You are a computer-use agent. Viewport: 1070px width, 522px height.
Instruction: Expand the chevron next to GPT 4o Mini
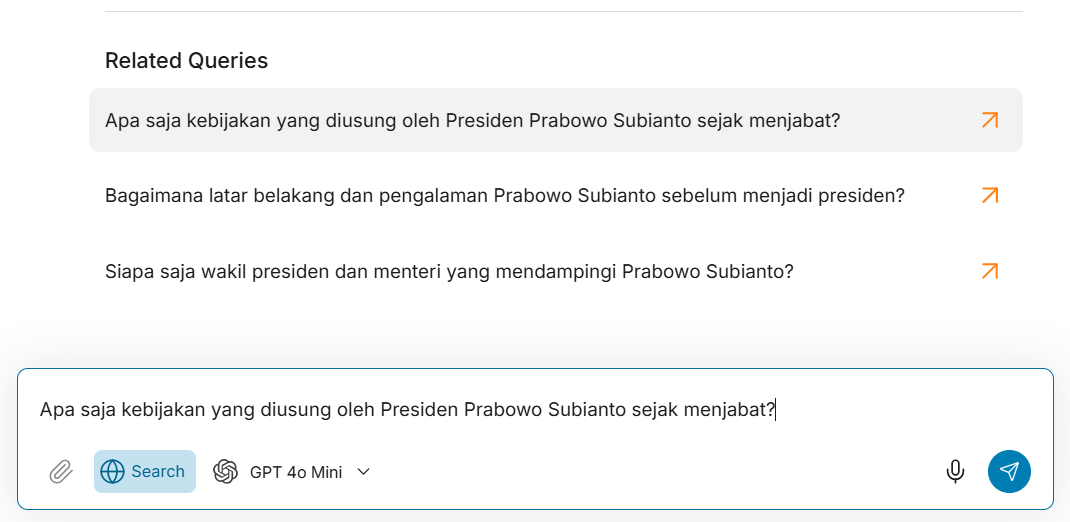point(364,472)
